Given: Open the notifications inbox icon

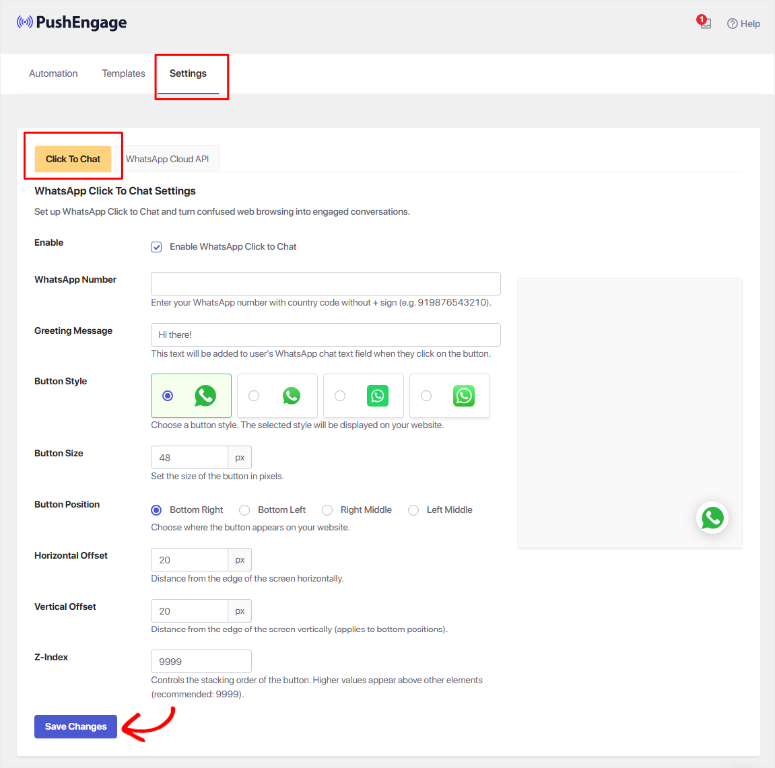Looking at the screenshot, I should (704, 22).
